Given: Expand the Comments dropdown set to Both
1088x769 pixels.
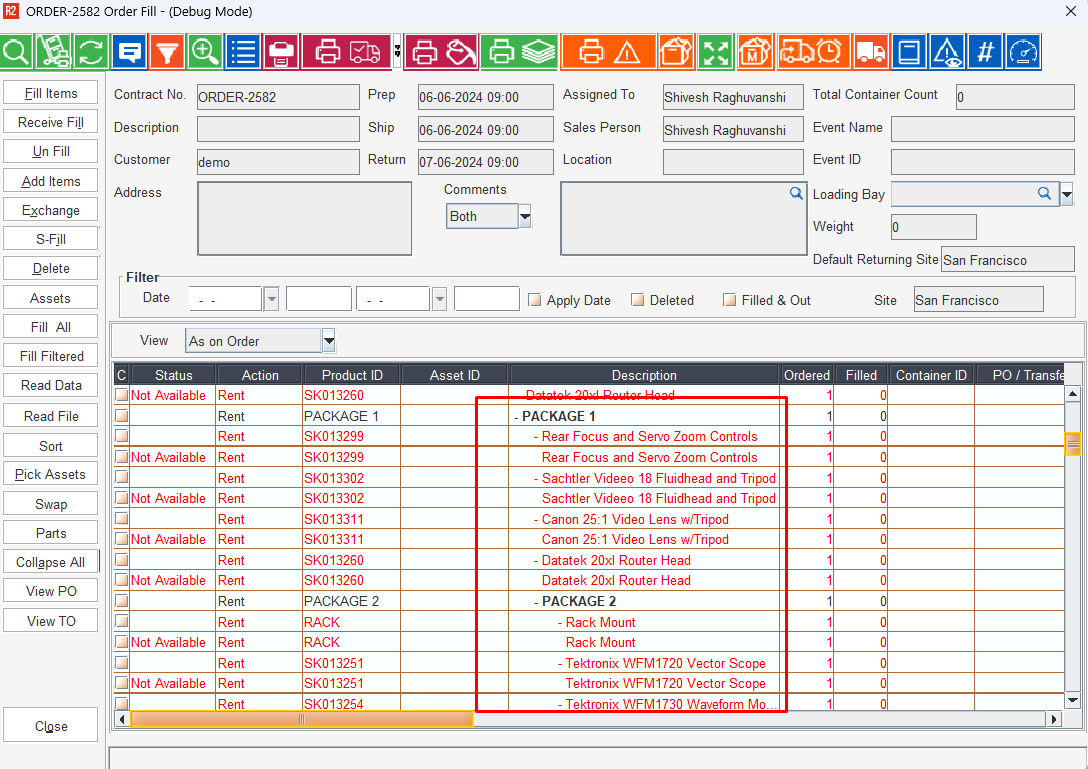Looking at the screenshot, I should [524, 217].
